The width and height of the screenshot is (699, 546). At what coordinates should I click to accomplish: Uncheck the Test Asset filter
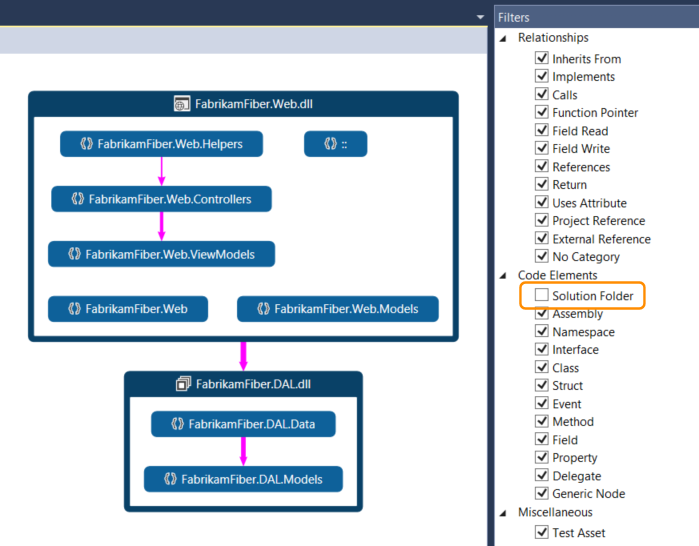(x=542, y=533)
